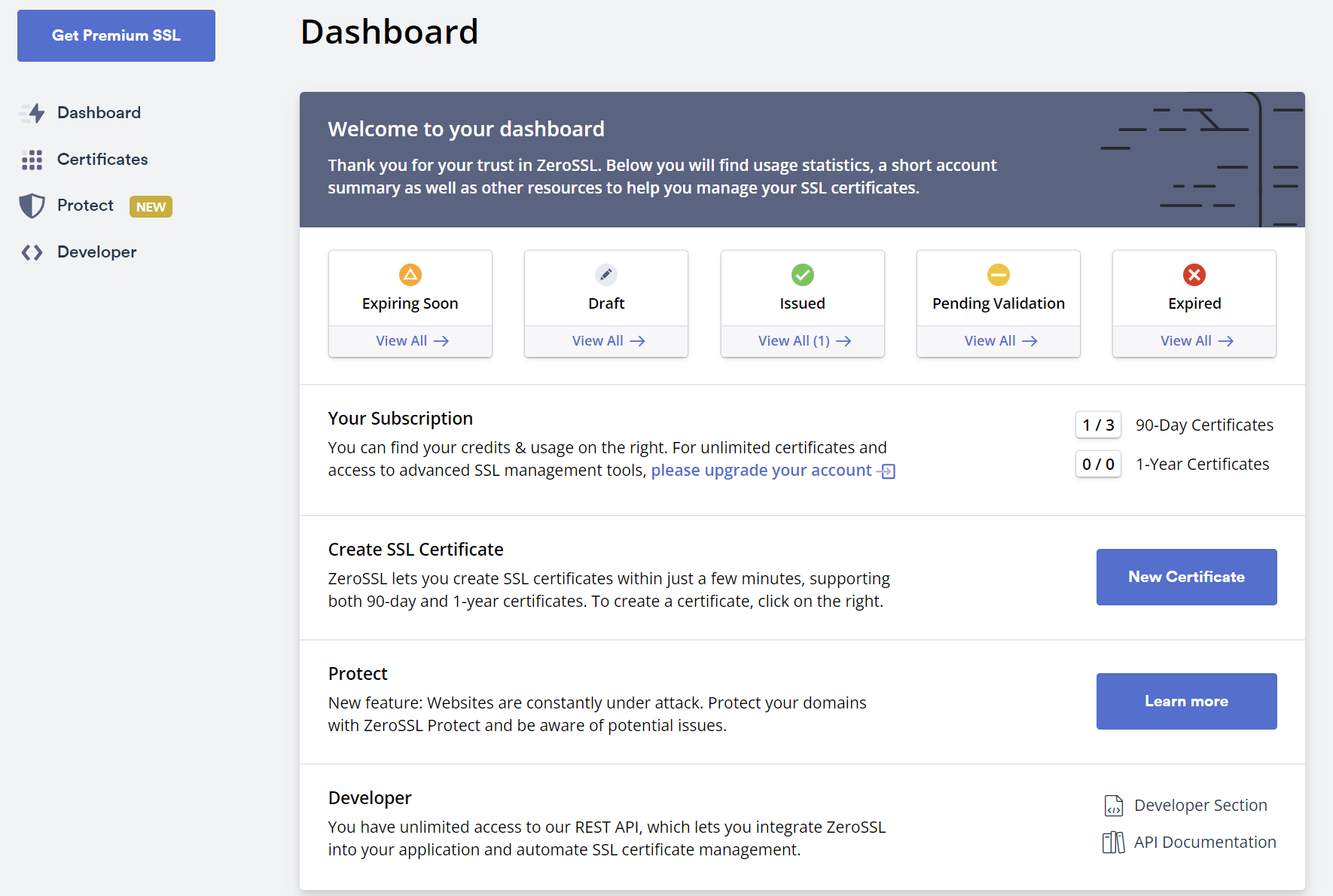Click the Protect shield icon

coord(32,206)
